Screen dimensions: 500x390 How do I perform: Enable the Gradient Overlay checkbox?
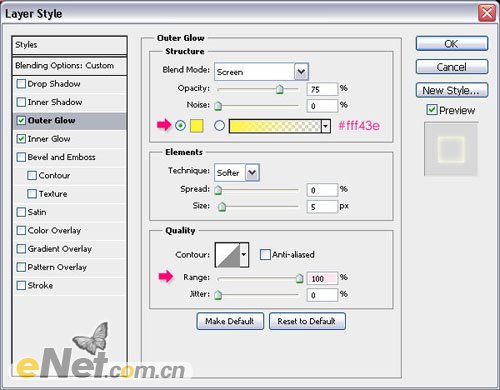(x=21, y=249)
